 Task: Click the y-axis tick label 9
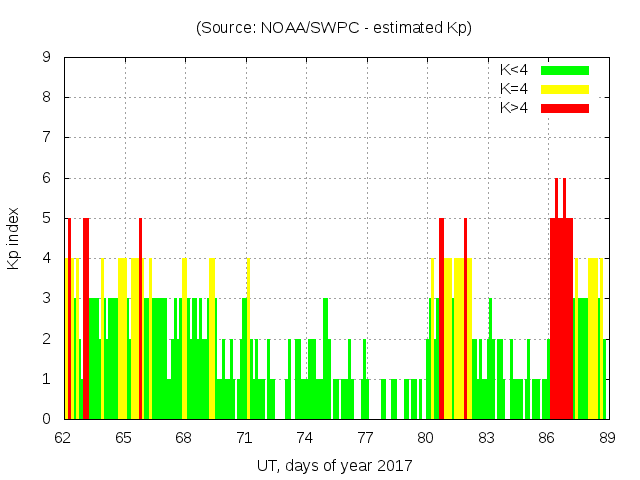click(x=47, y=57)
